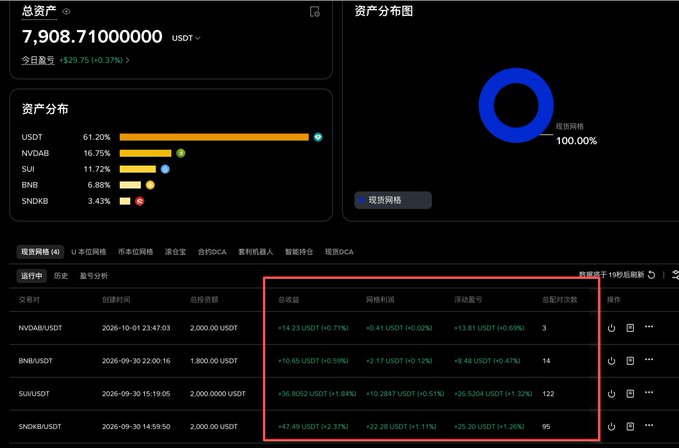Select the 历史 sub-tab
The image size is (679, 448).
pos(61,276)
